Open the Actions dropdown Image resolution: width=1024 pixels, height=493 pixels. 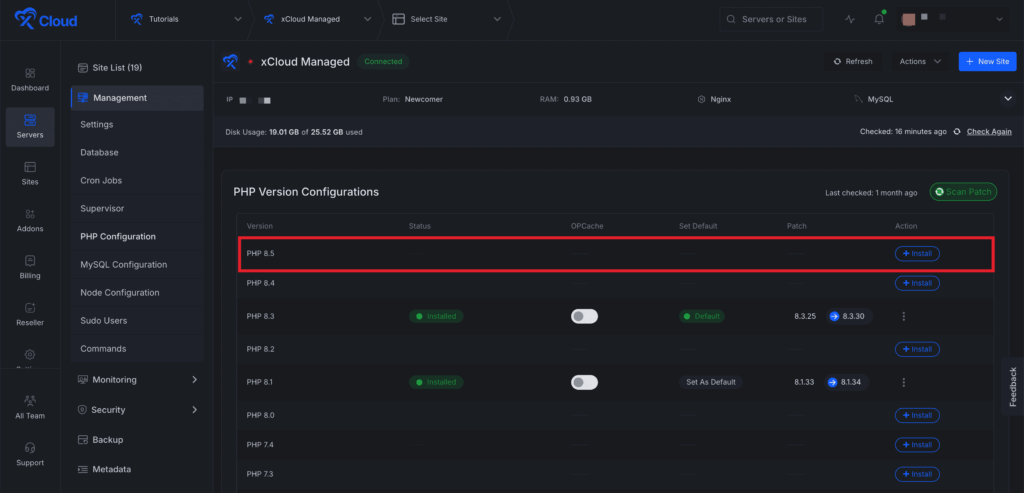pos(920,61)
